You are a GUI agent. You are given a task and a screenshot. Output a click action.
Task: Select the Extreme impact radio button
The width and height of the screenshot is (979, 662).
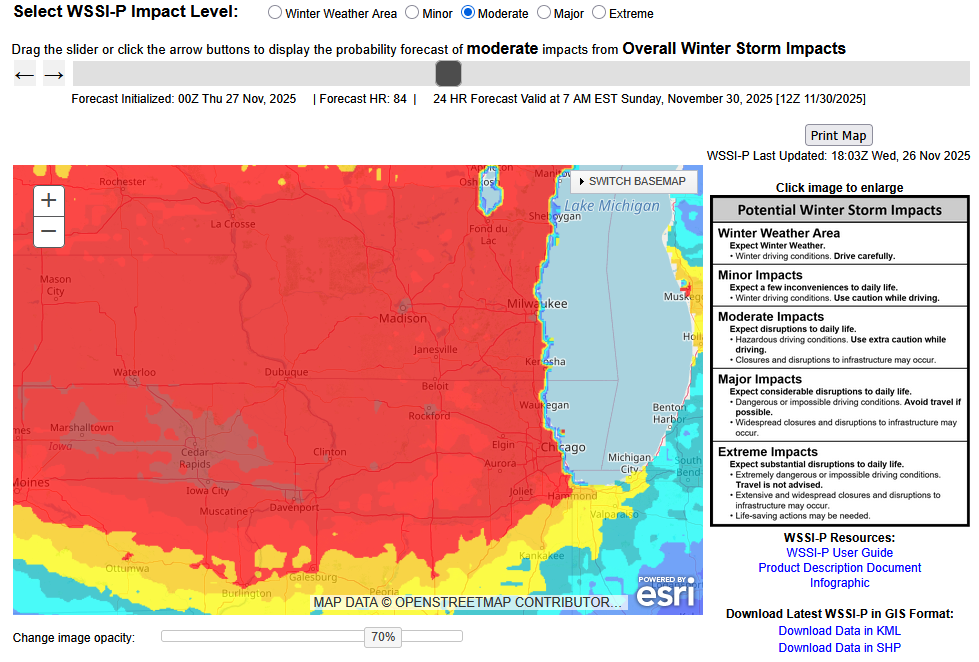click(x=599, y=13)
